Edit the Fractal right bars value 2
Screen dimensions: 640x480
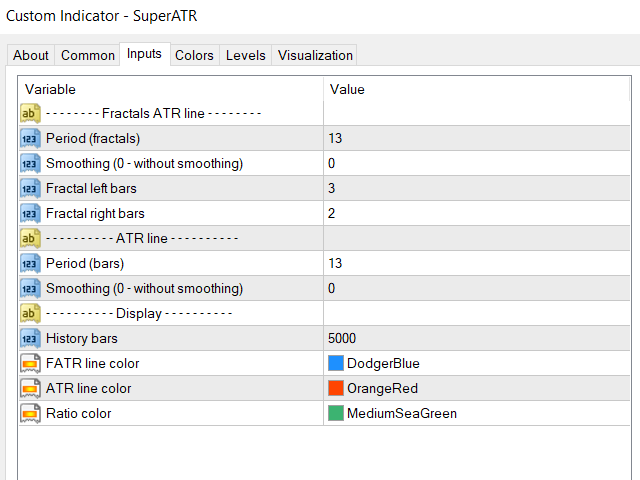(x=477, y=213)
